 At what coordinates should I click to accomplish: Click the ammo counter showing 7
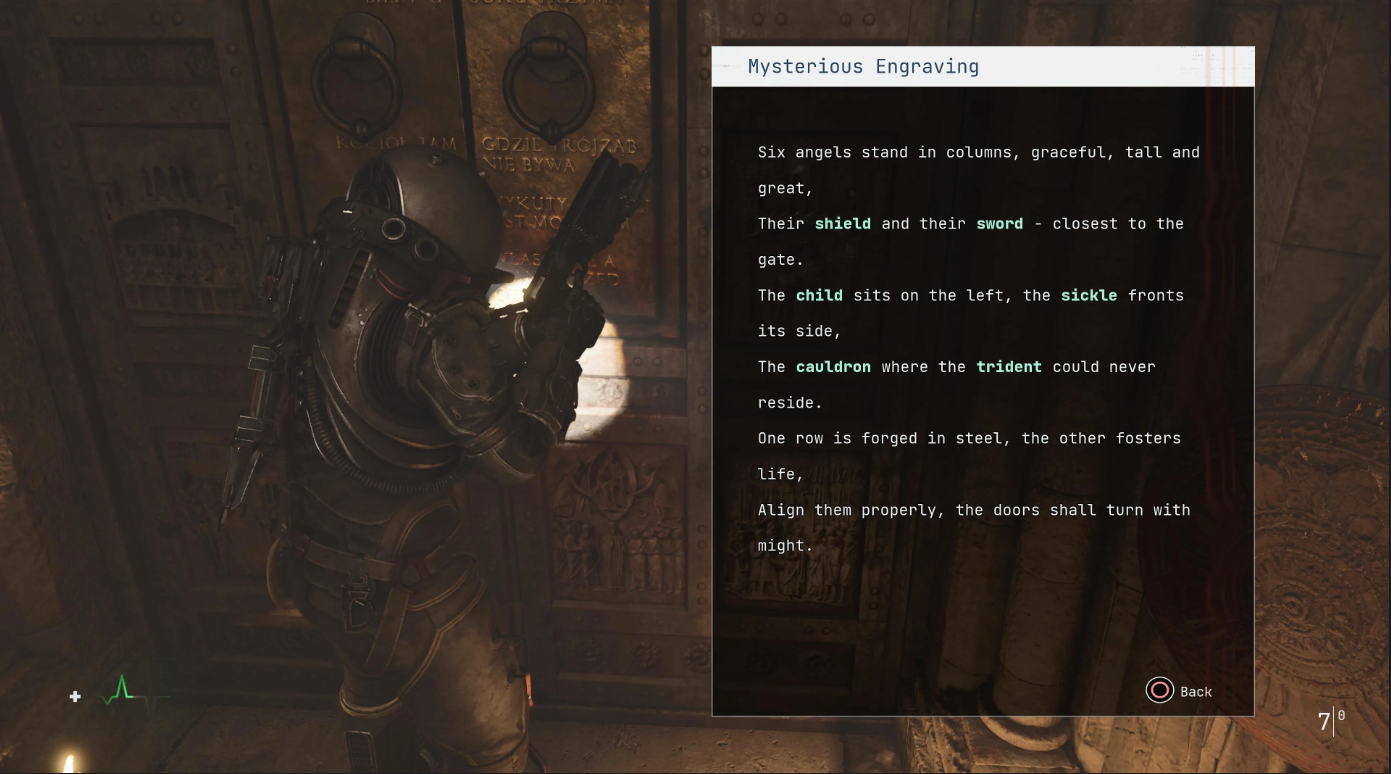1324,721
